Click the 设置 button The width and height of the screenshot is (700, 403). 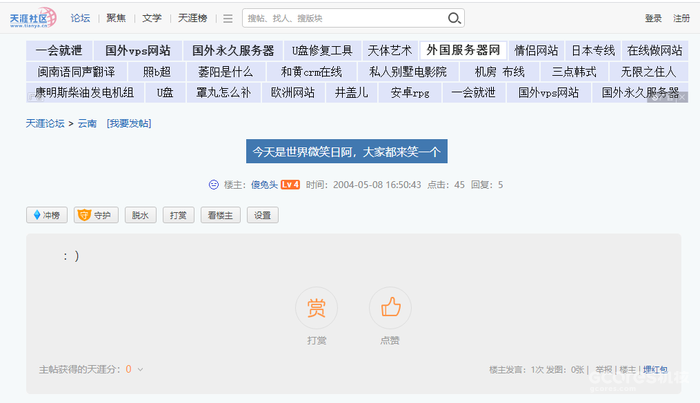click(262, 215)
